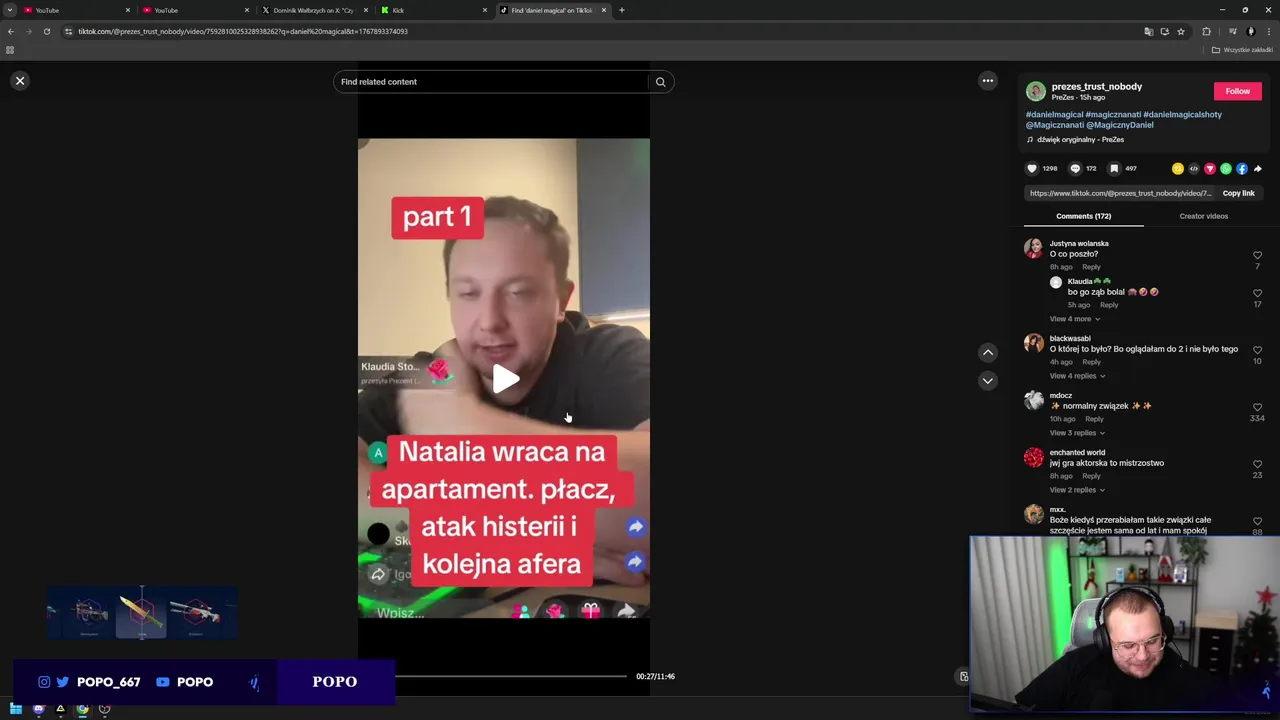Like enchanted world's comment
This screenshot has width=1280, height=720.
[1257, 465]
